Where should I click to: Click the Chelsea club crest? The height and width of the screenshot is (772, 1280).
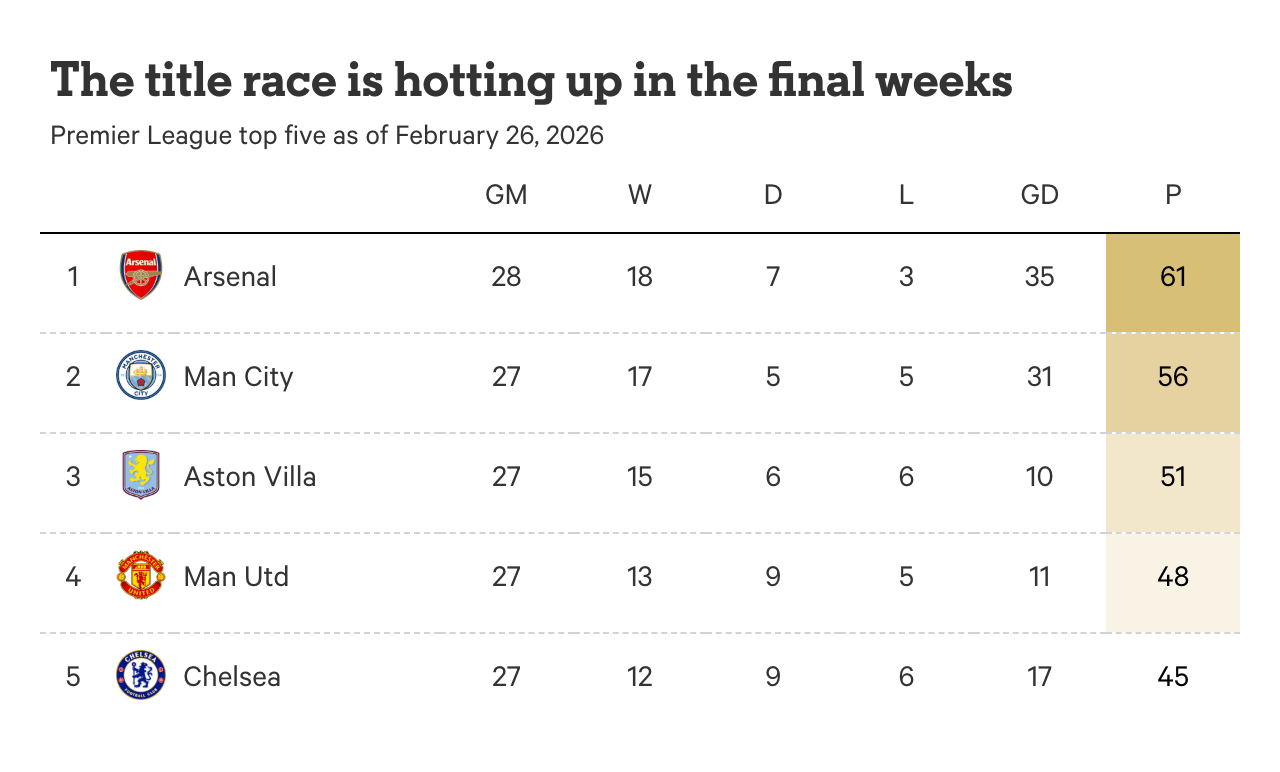tap(140, 676)
